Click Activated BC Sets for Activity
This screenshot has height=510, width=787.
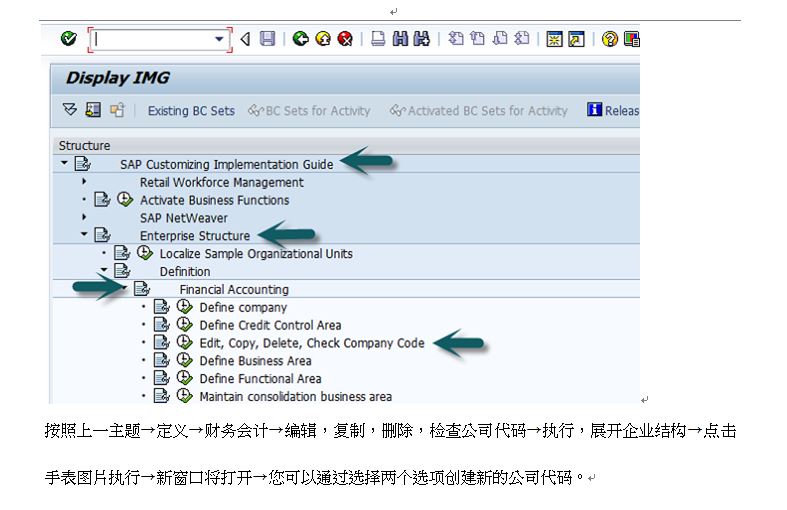click(x=478, y=110)
